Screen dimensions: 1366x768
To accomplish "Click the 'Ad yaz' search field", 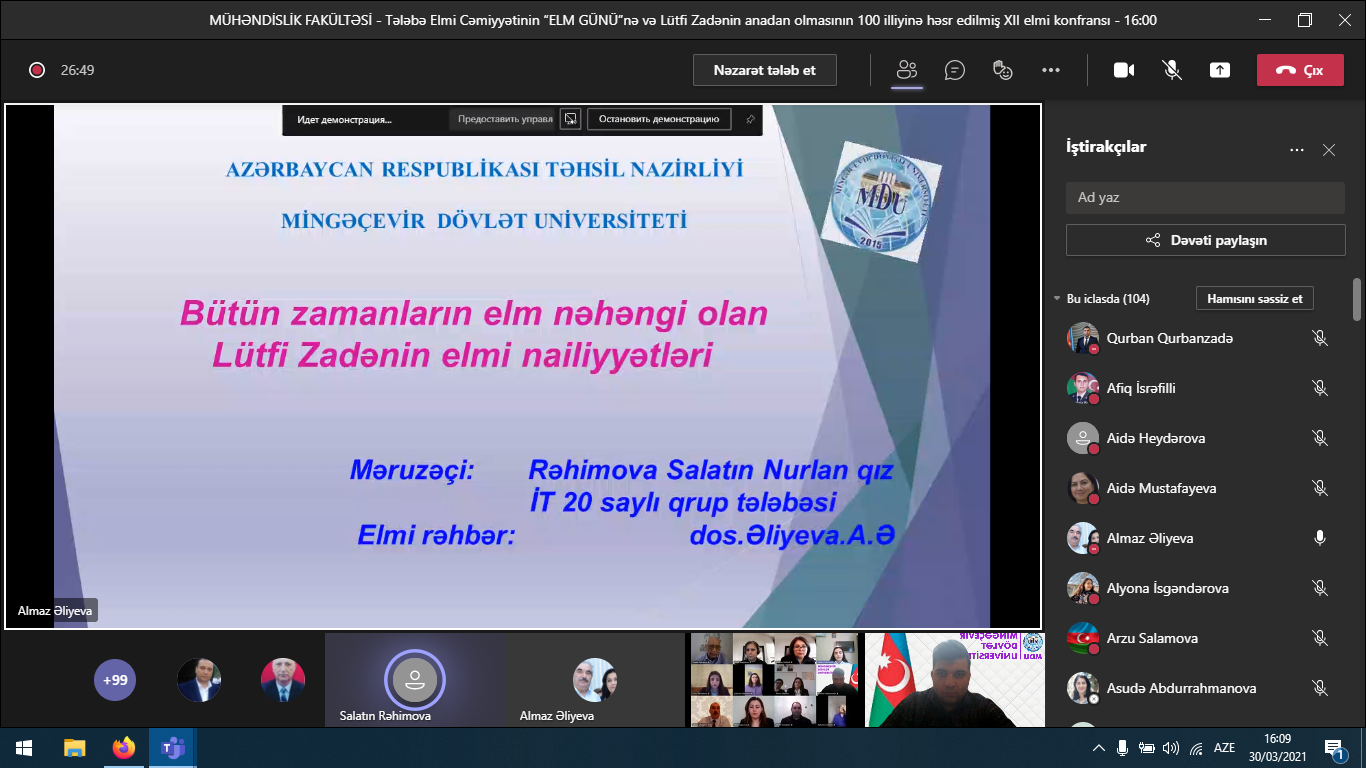I will (x=1205, y=197).
